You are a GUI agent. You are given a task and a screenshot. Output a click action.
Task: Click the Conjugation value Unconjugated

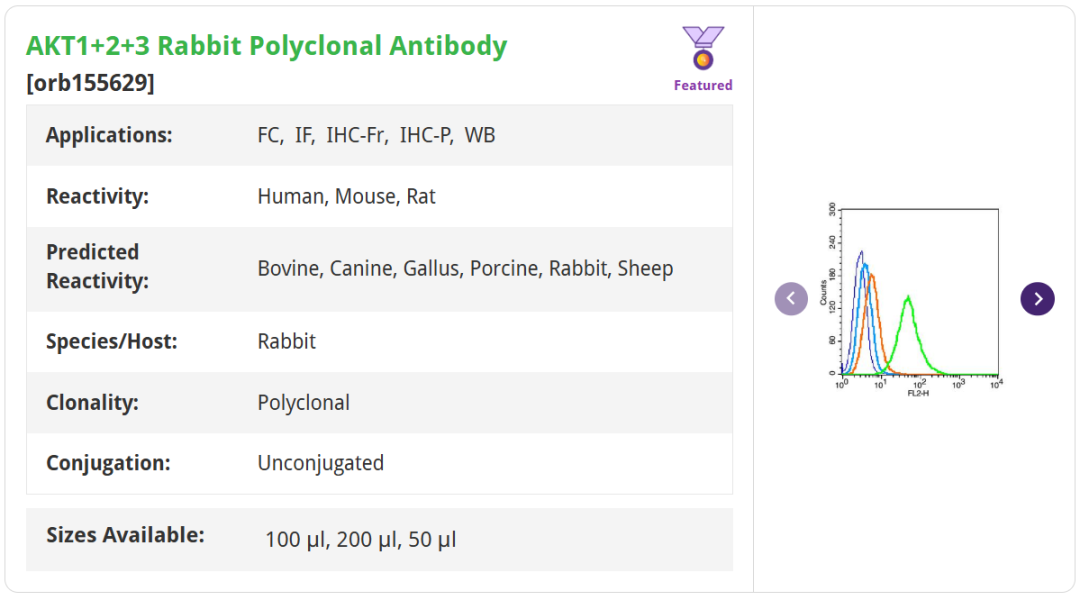[320, 463]
